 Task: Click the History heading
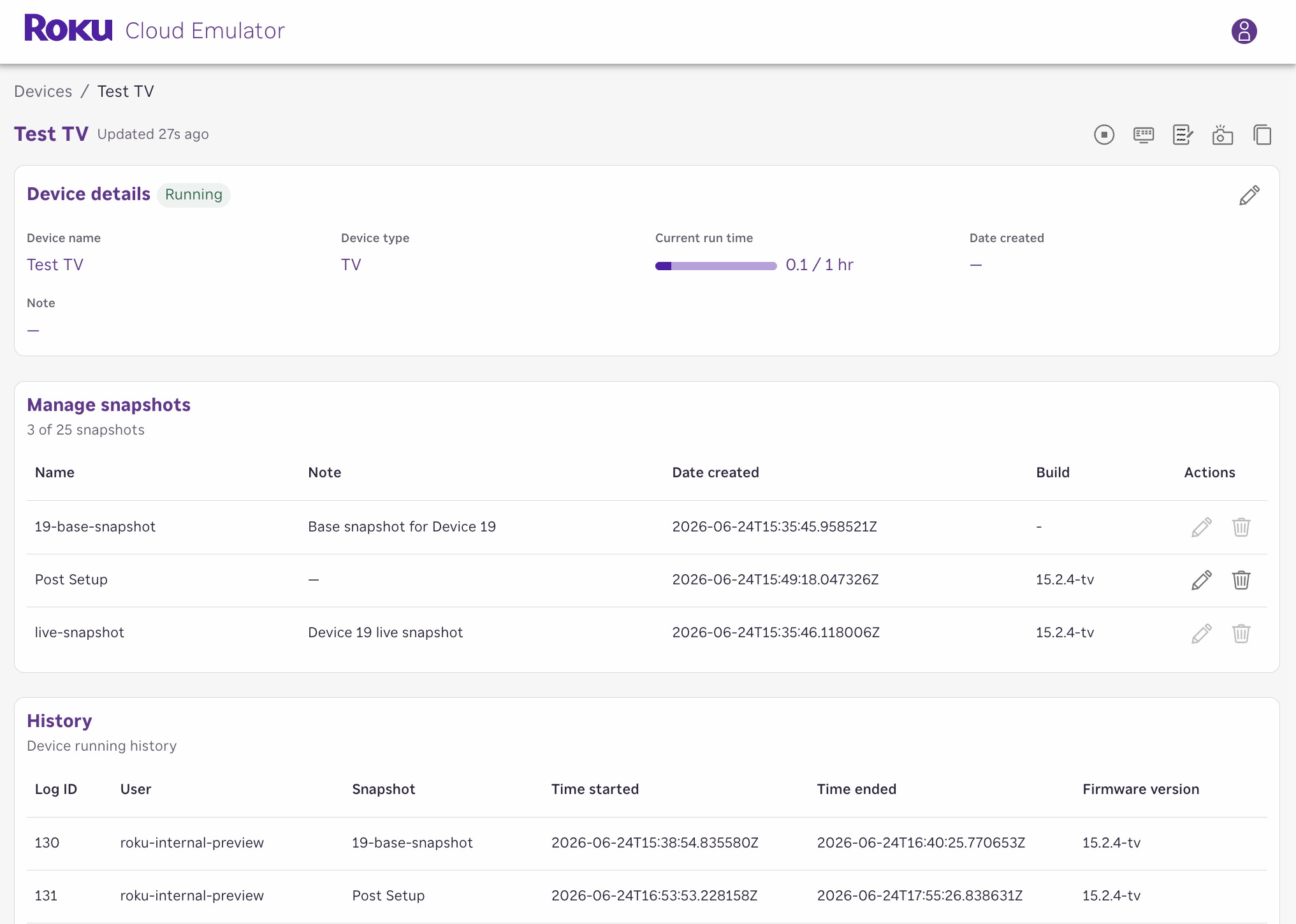tap(59, 721)
